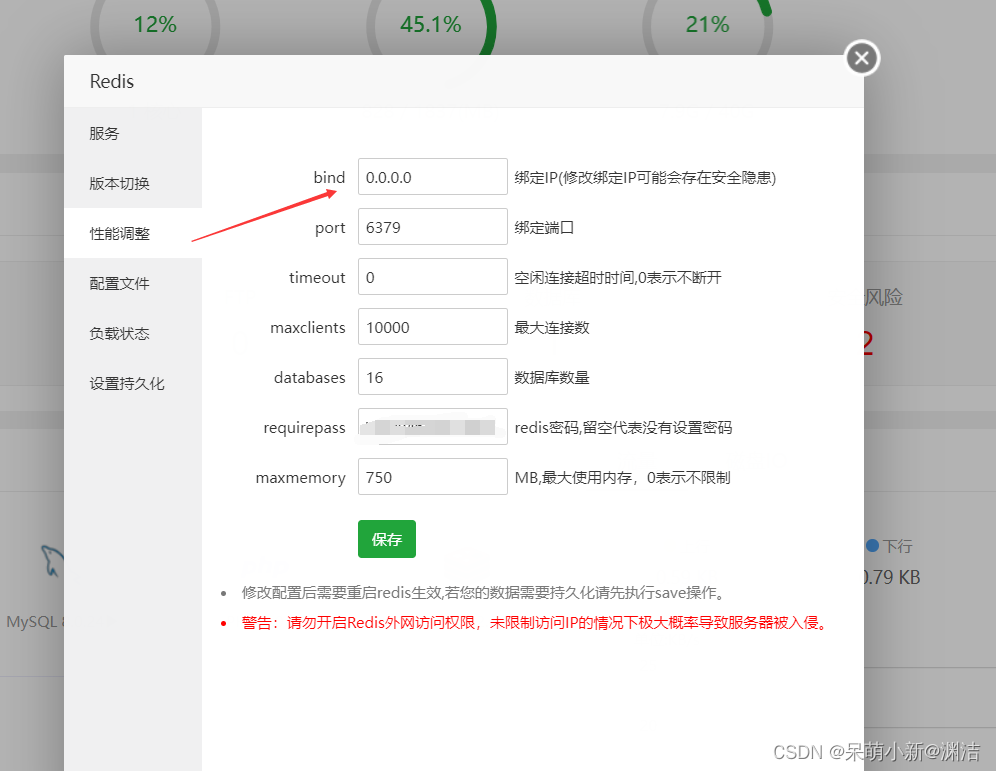Click the '绑定端口' description text
Image resolution: width=996 pixels, height=771 pixels.
coord(544,227)
